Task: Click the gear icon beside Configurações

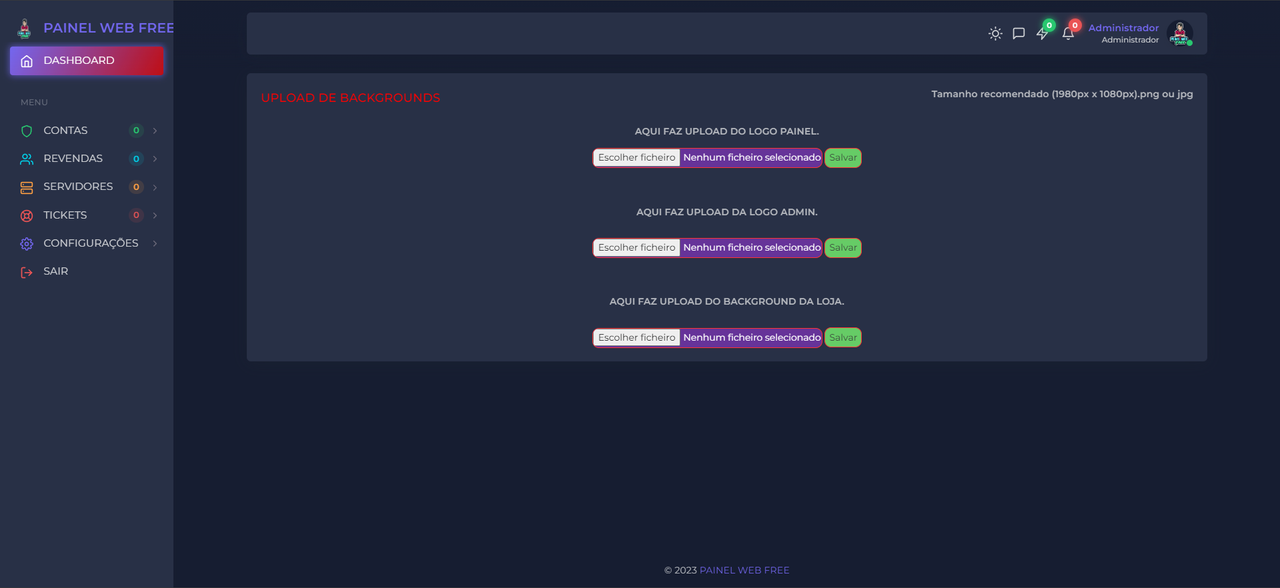Action: 27,244
